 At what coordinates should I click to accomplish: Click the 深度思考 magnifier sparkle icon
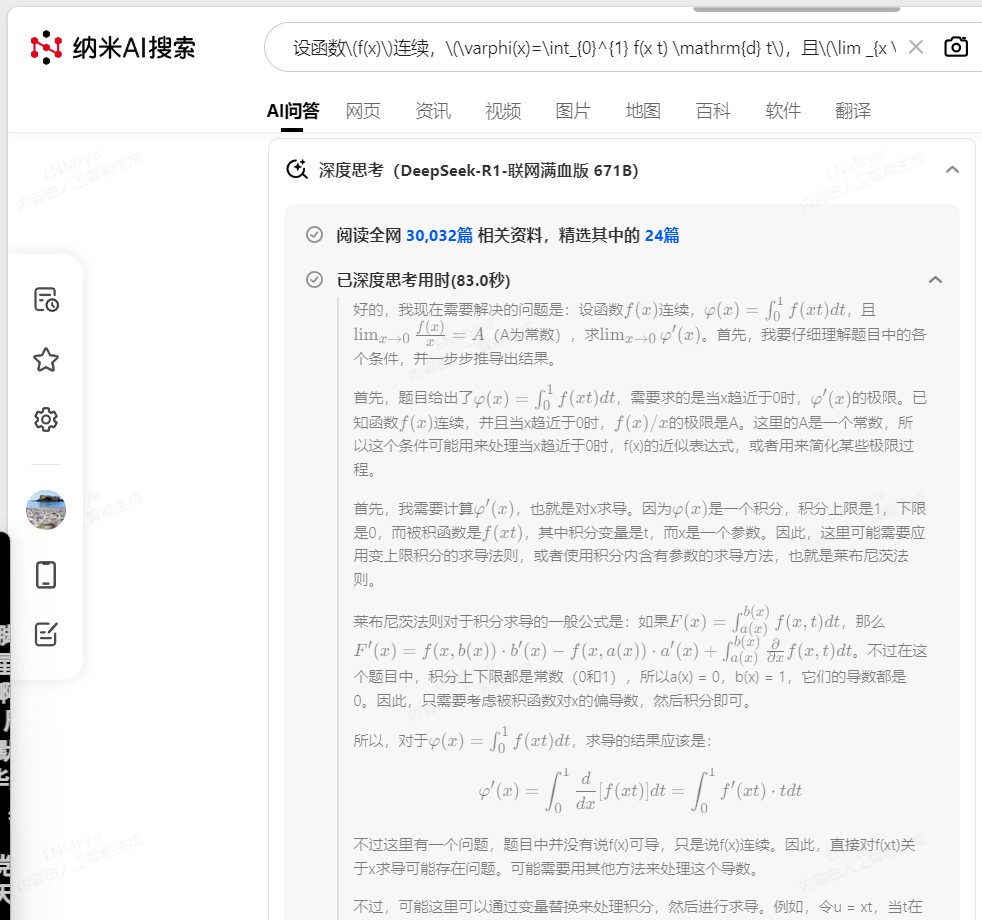[x=297, y=170]
